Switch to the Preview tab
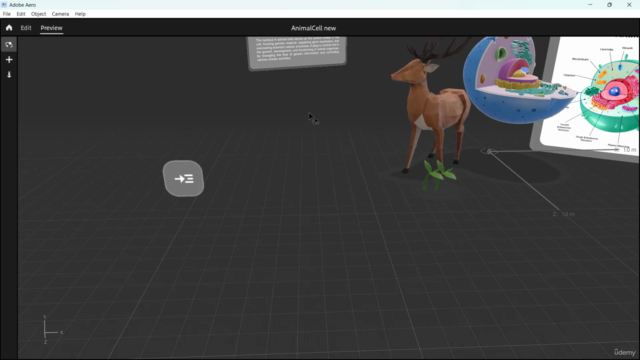The height and width of the screenshot is (360, 640). pyautogui.click(x=51, y=28)
